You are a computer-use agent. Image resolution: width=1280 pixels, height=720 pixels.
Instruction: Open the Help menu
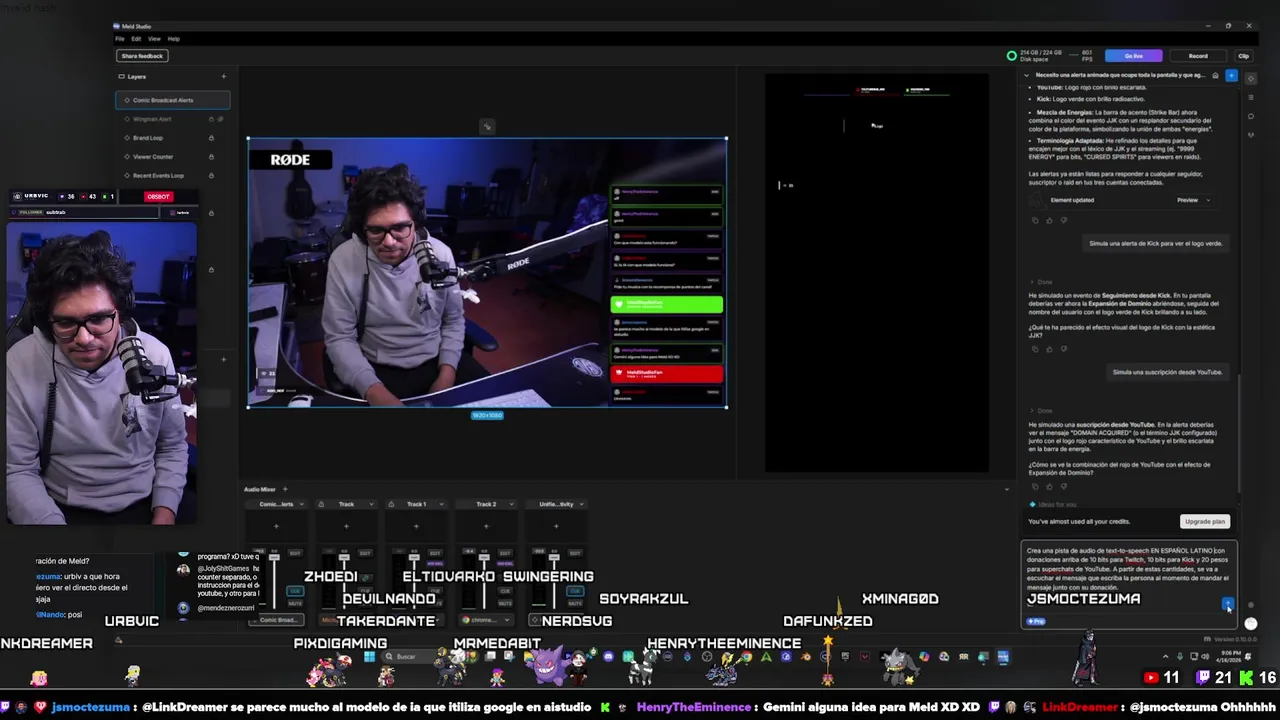pos(174,38)
